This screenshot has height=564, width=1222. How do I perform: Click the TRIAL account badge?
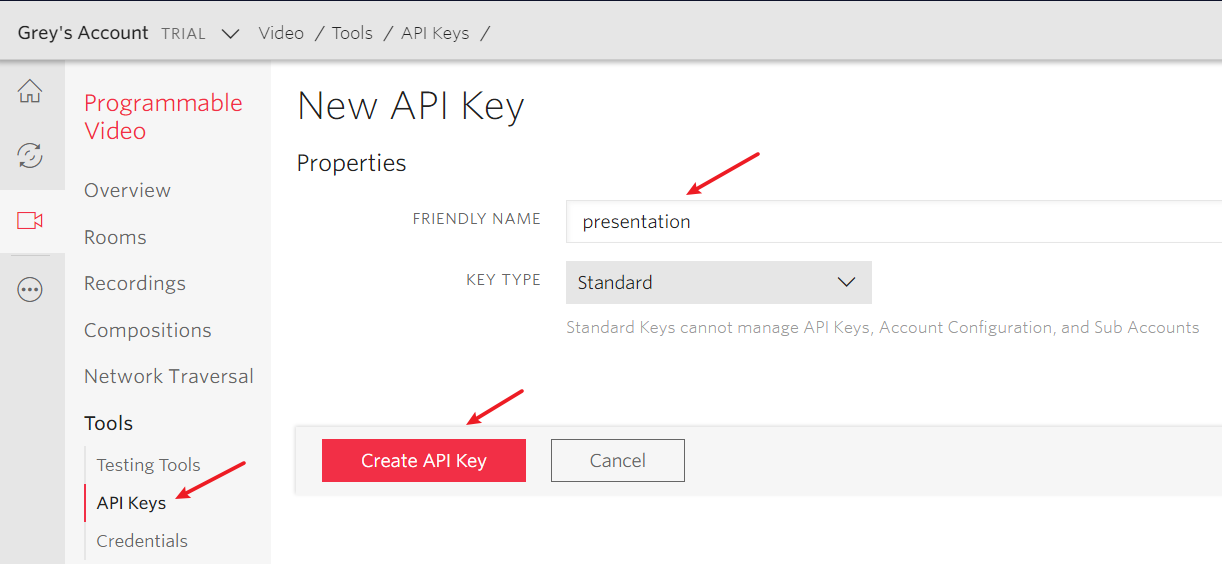[x=183, y=34]
